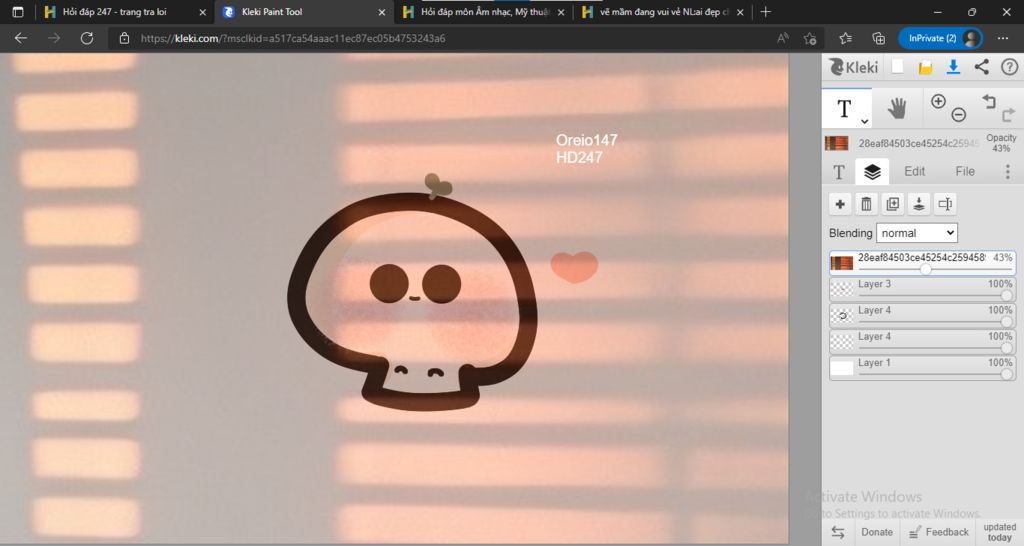Open the three-dot more options menu
This screenshot has width=1024, height=546.
coord(1008,172)
